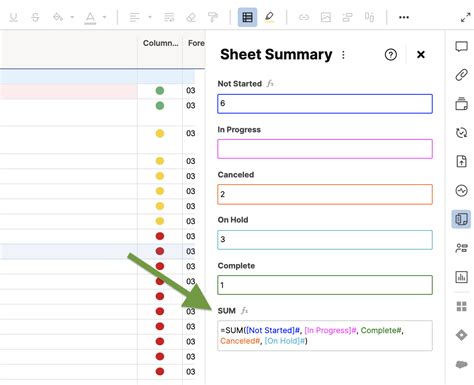Open the text alignment dropdown arrow

point(150,17)
